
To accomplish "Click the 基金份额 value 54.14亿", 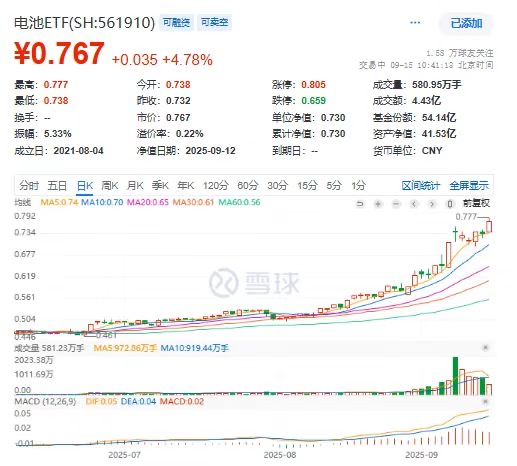I will 439,118.
